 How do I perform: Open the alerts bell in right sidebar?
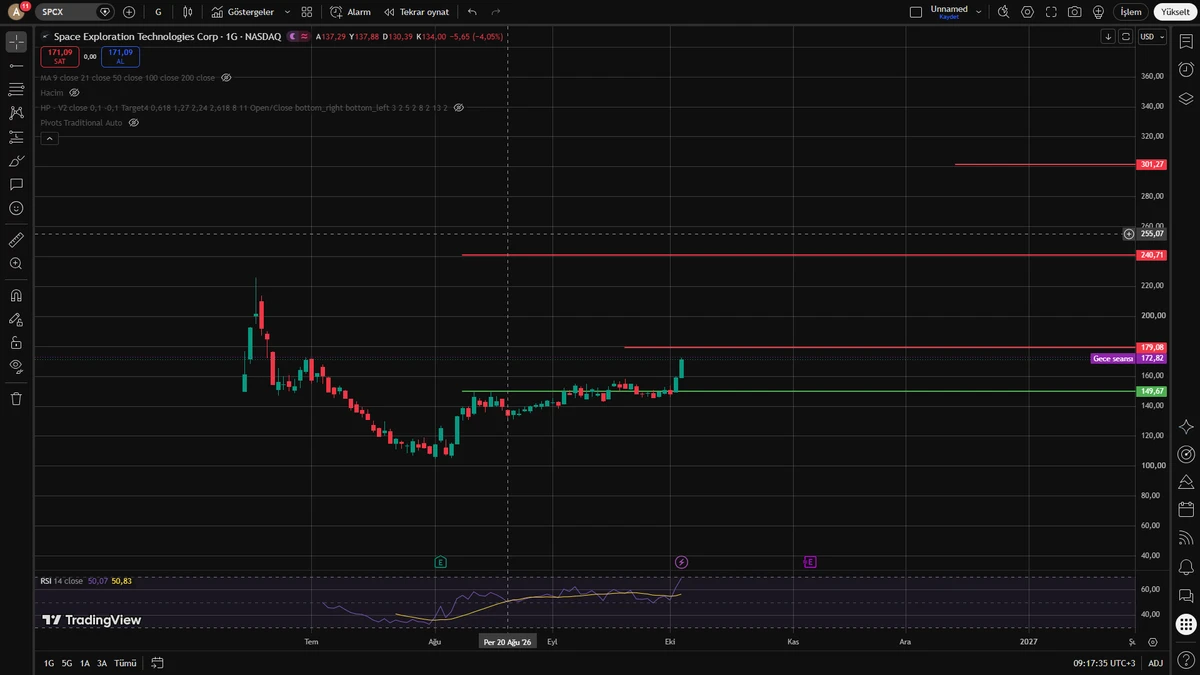coord(1186,567)
